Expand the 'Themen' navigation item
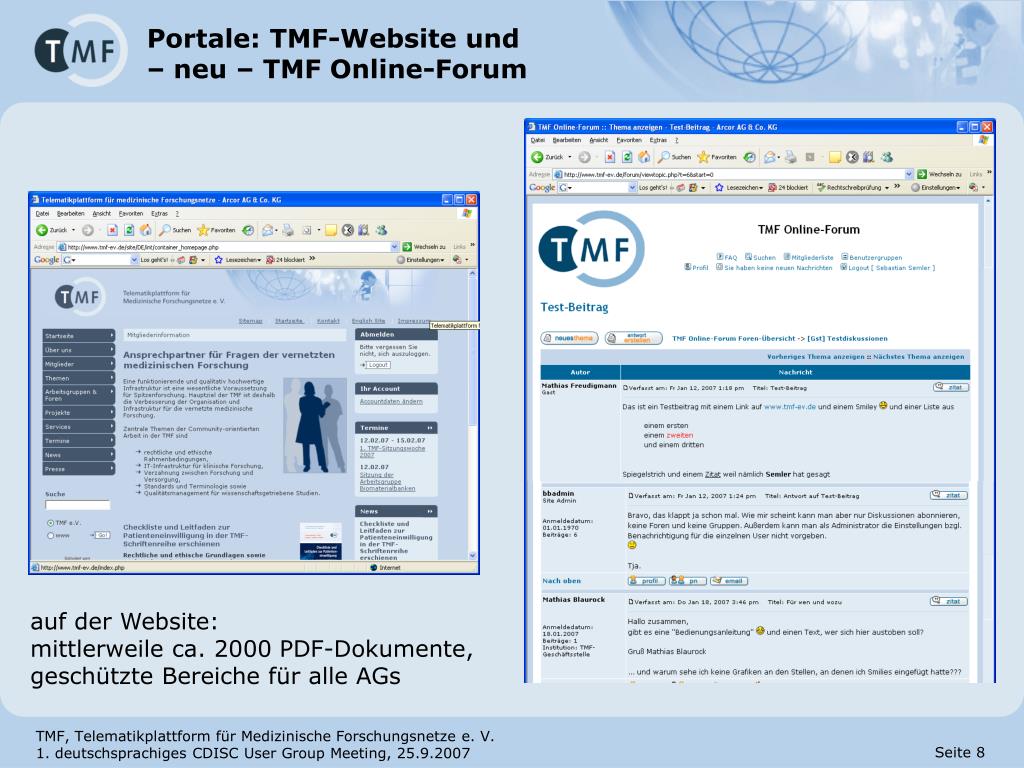Viewport: 1024px width, 768px height. (79, 378)
